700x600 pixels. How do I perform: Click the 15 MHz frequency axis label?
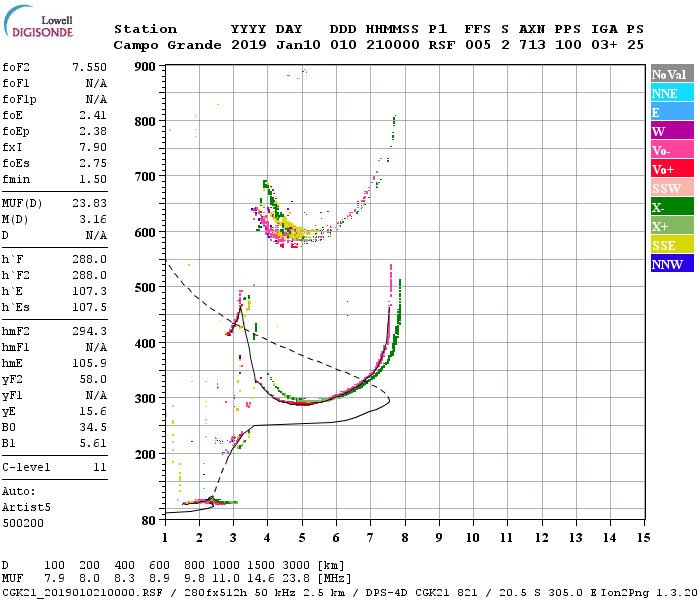(x=643, y=538)
